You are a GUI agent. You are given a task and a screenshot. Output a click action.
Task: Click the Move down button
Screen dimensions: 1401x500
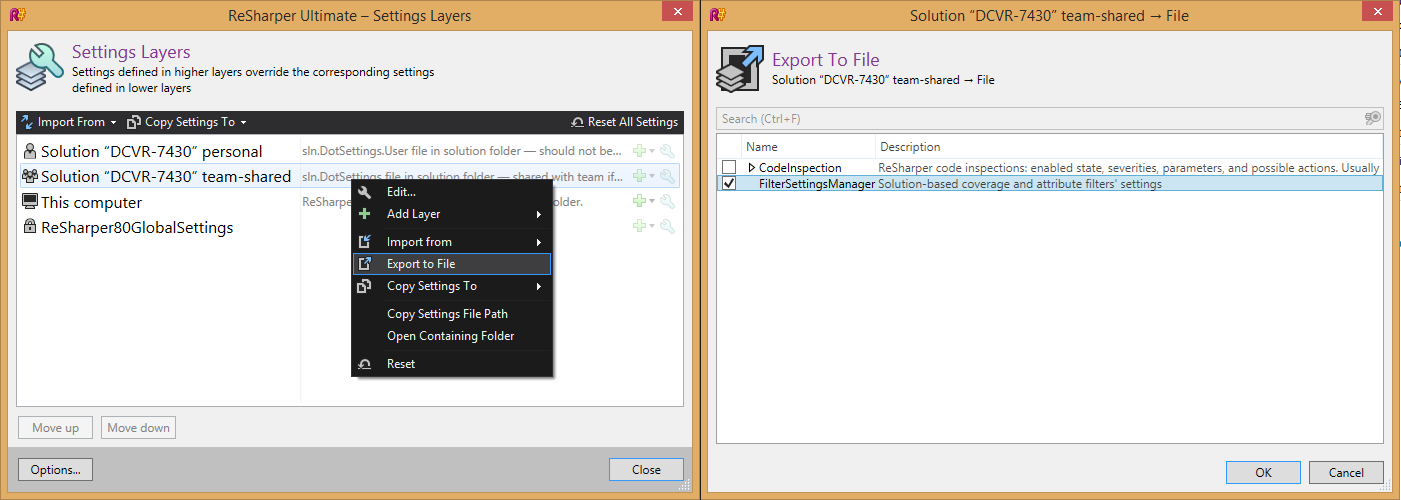click(x=138, y=428)
